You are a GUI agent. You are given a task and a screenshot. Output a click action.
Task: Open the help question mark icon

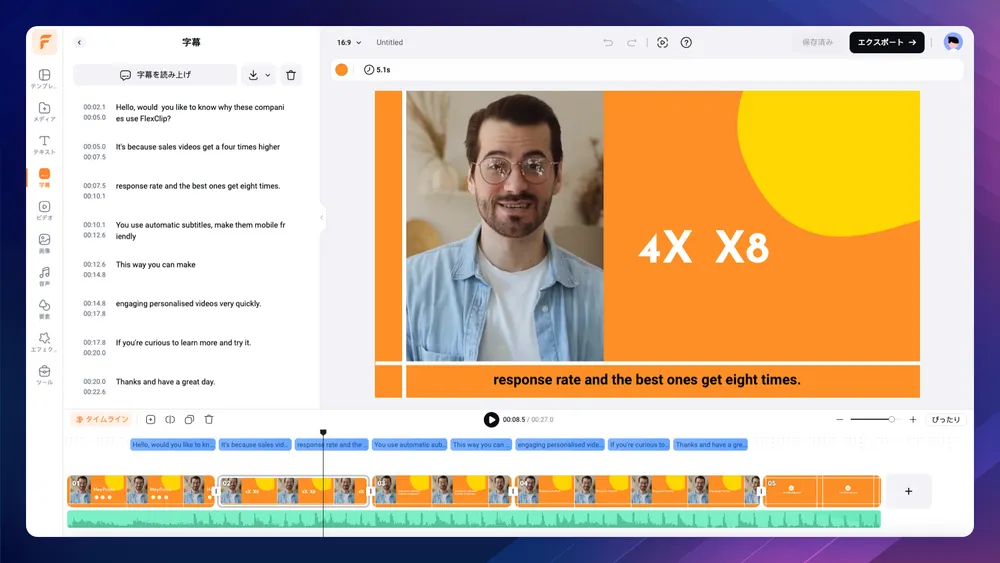tap(686, 43)
